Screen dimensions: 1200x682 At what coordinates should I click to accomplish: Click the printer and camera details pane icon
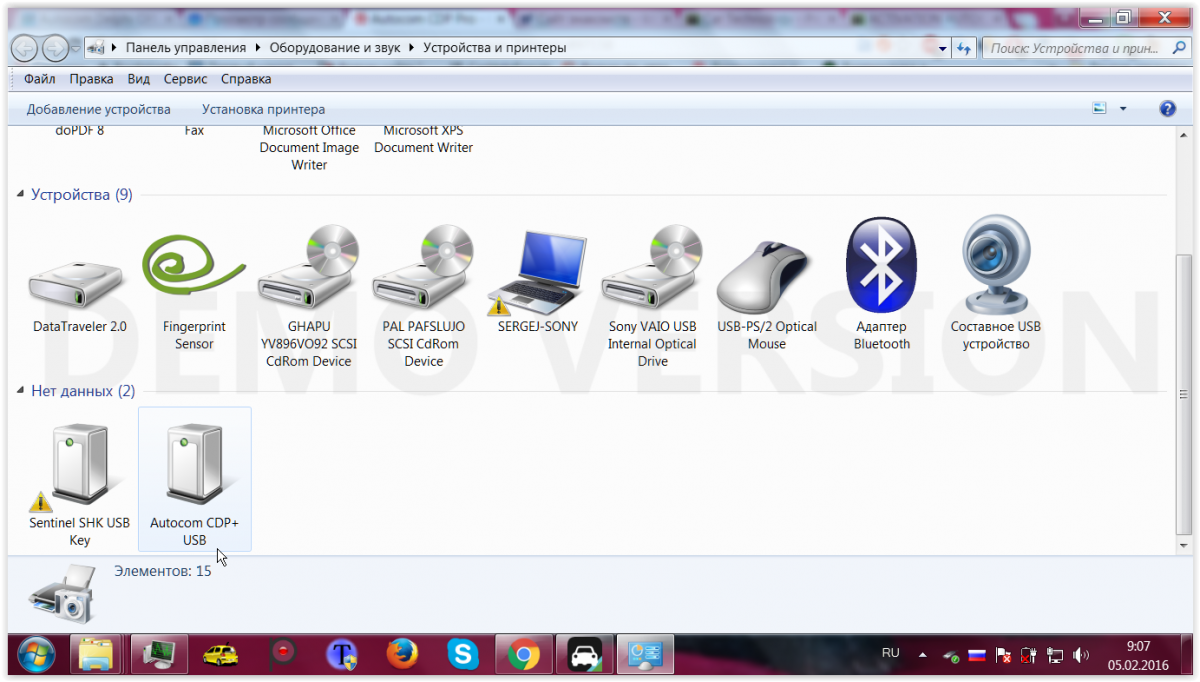(x=62, y=594)
